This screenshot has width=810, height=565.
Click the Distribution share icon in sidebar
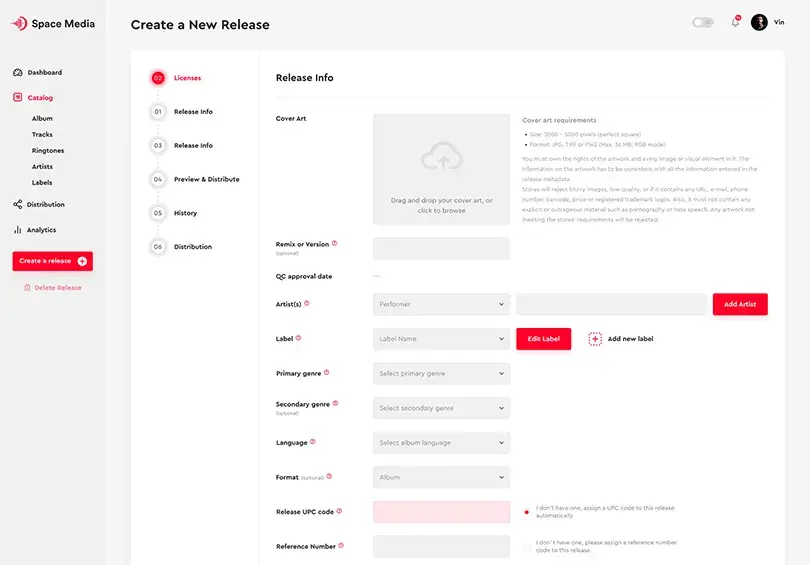[x=18, y=204]
